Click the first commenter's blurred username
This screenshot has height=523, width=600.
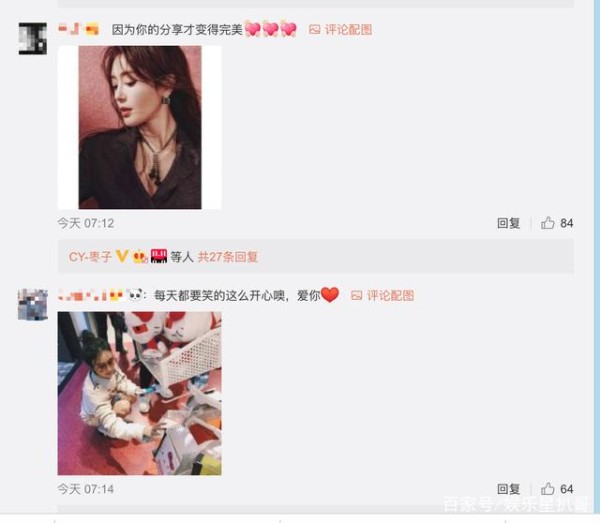(79, 29)
